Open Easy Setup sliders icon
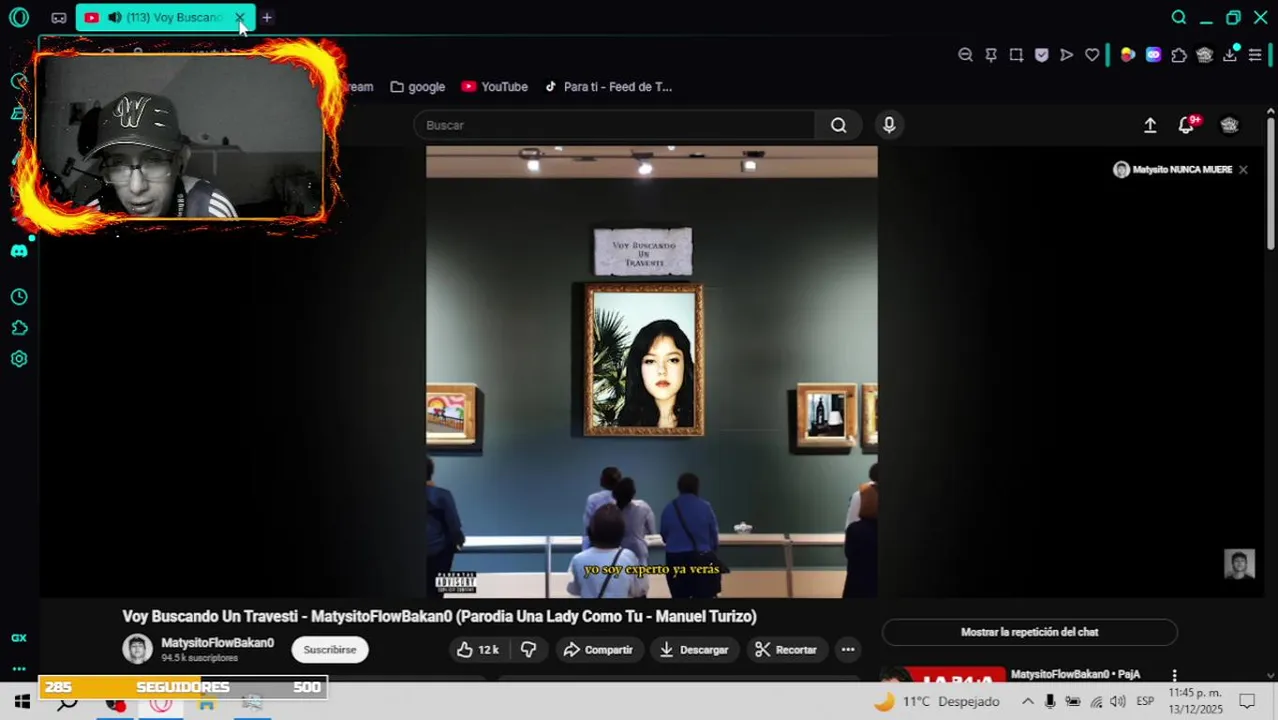 (x=1255, y=55)
